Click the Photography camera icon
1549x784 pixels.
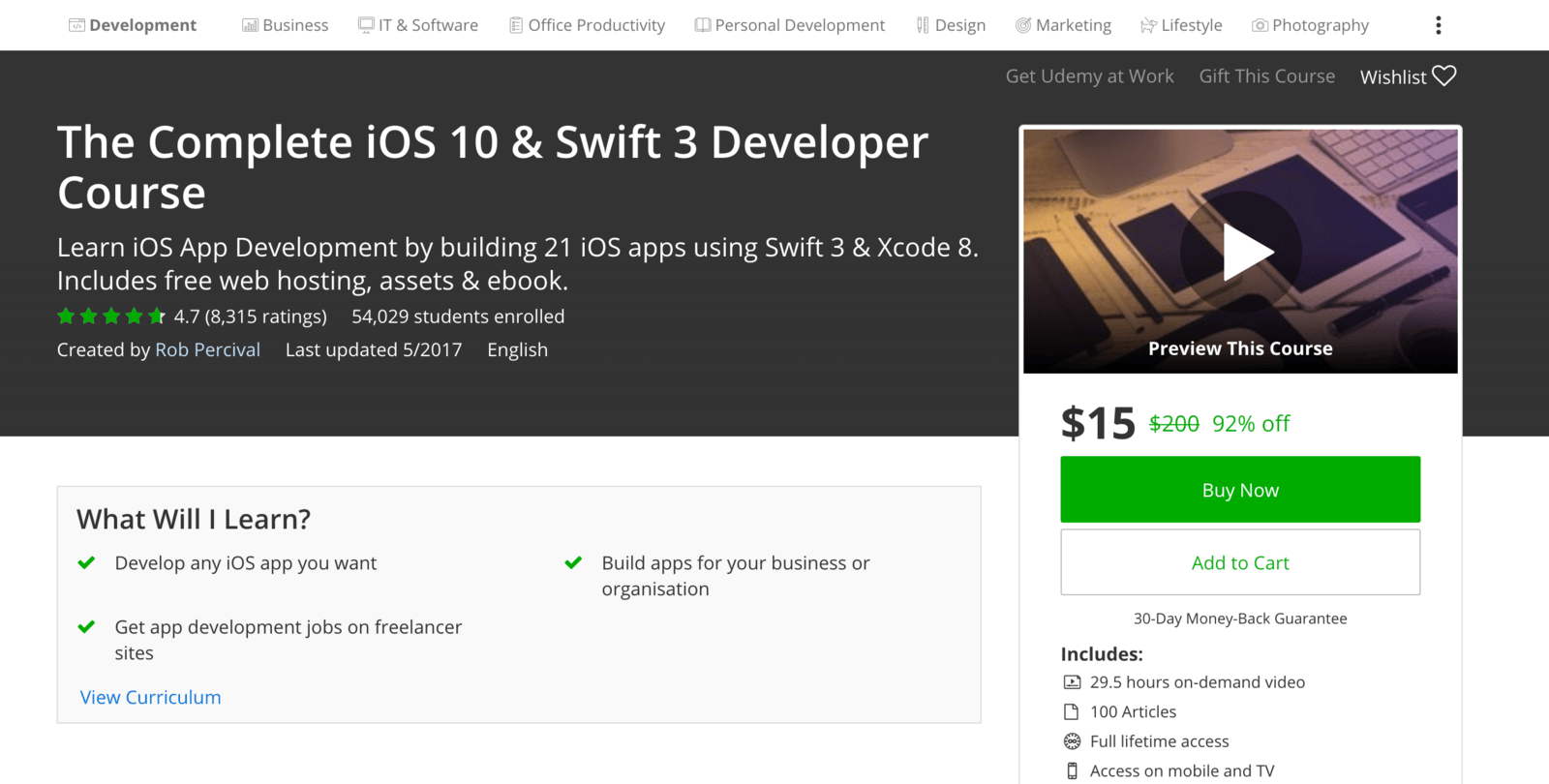pos(1260,25)
